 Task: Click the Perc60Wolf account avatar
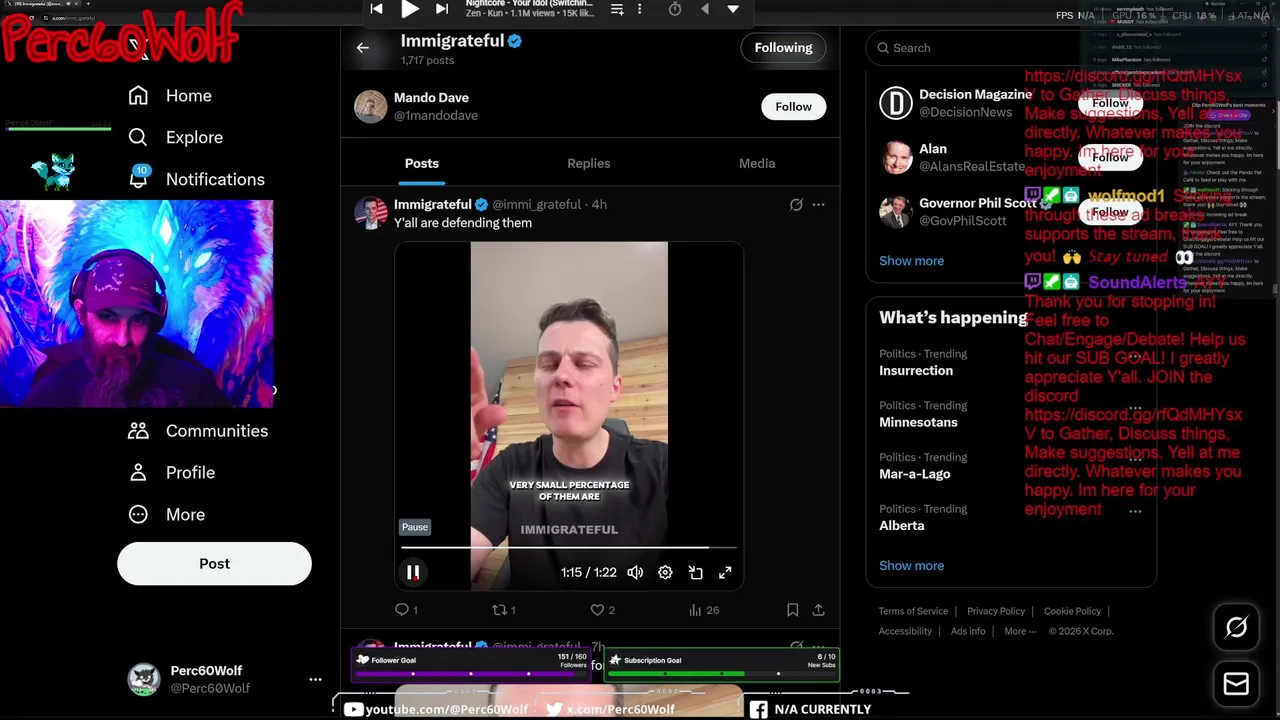pos(144,679)
